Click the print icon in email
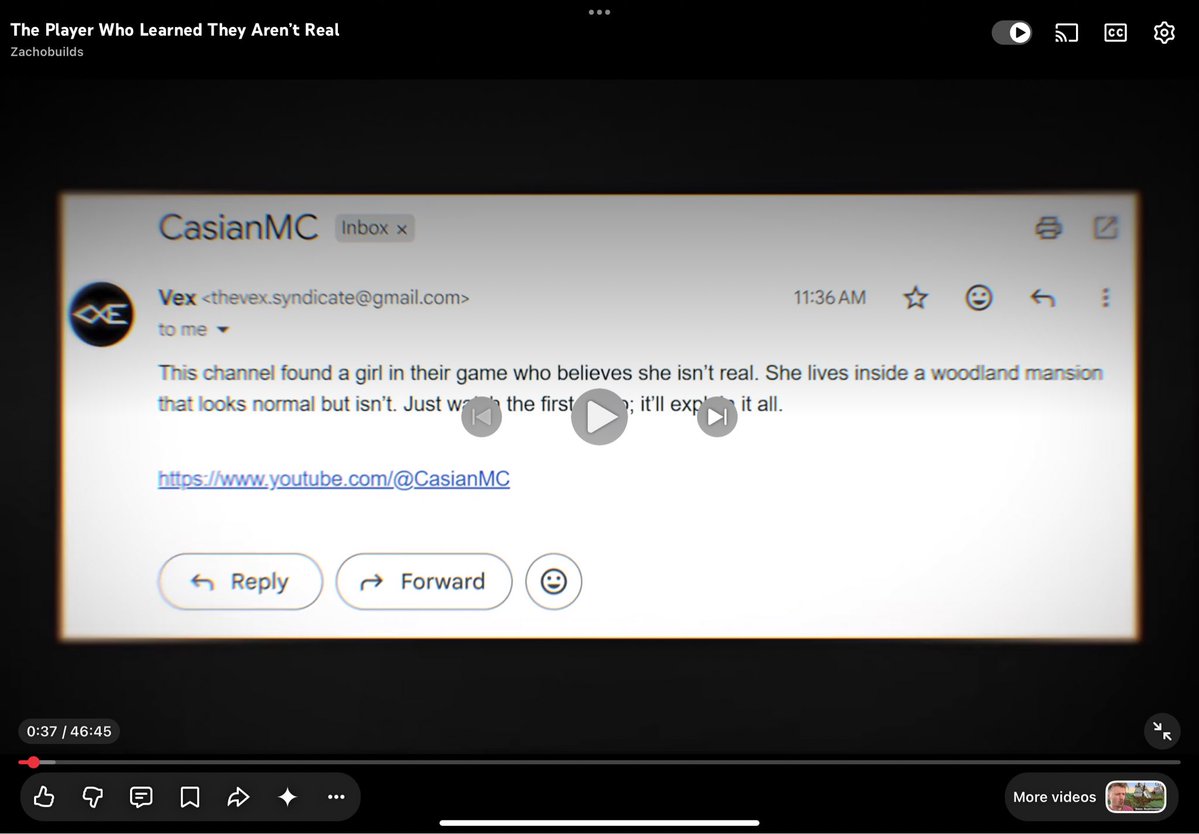This screenshot has width=1199, height=834. (x=1048, y=228)
